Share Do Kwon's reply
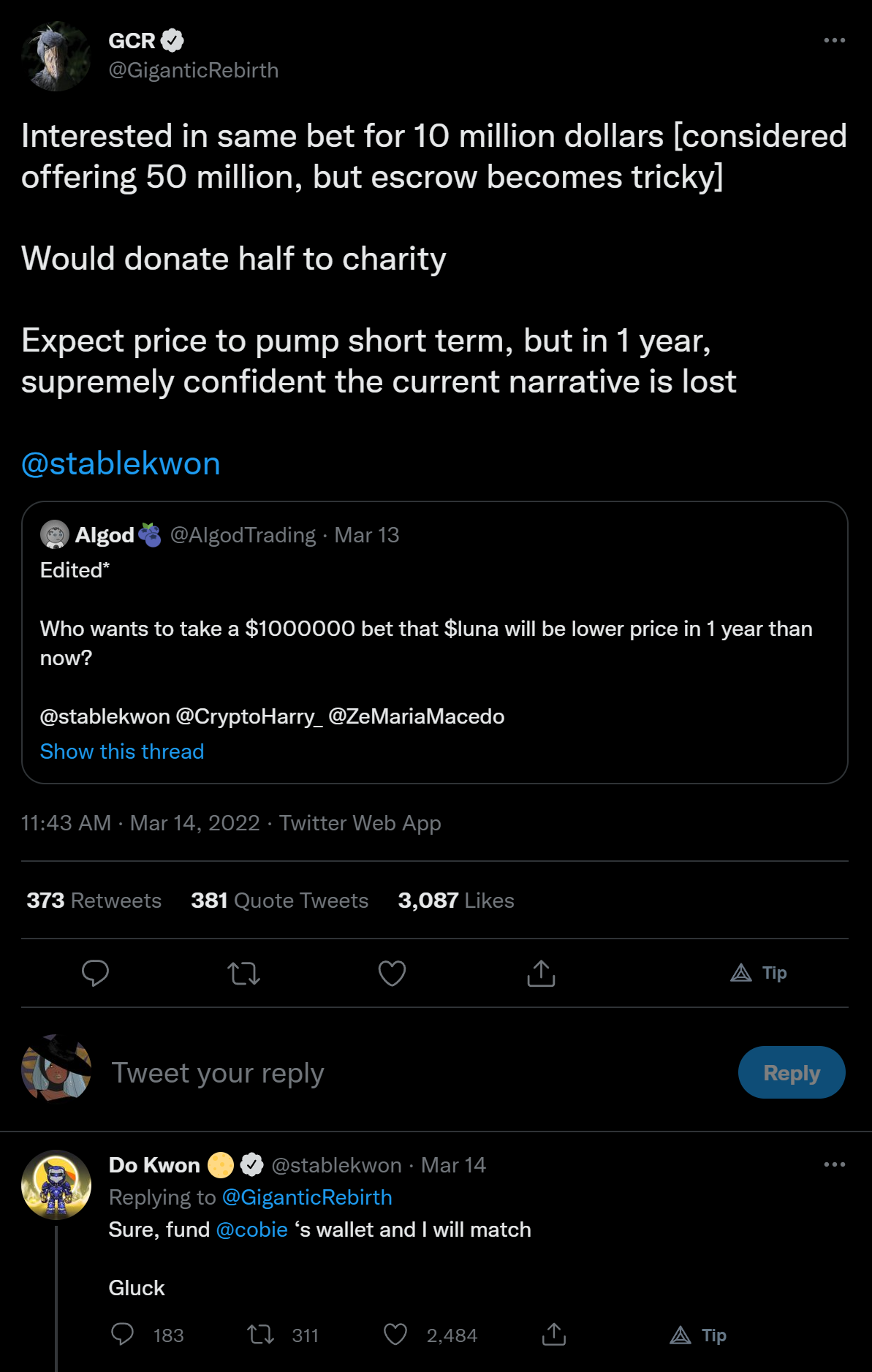The image size is (872, 1372). pyautogui.click(x=554, y=1335)
